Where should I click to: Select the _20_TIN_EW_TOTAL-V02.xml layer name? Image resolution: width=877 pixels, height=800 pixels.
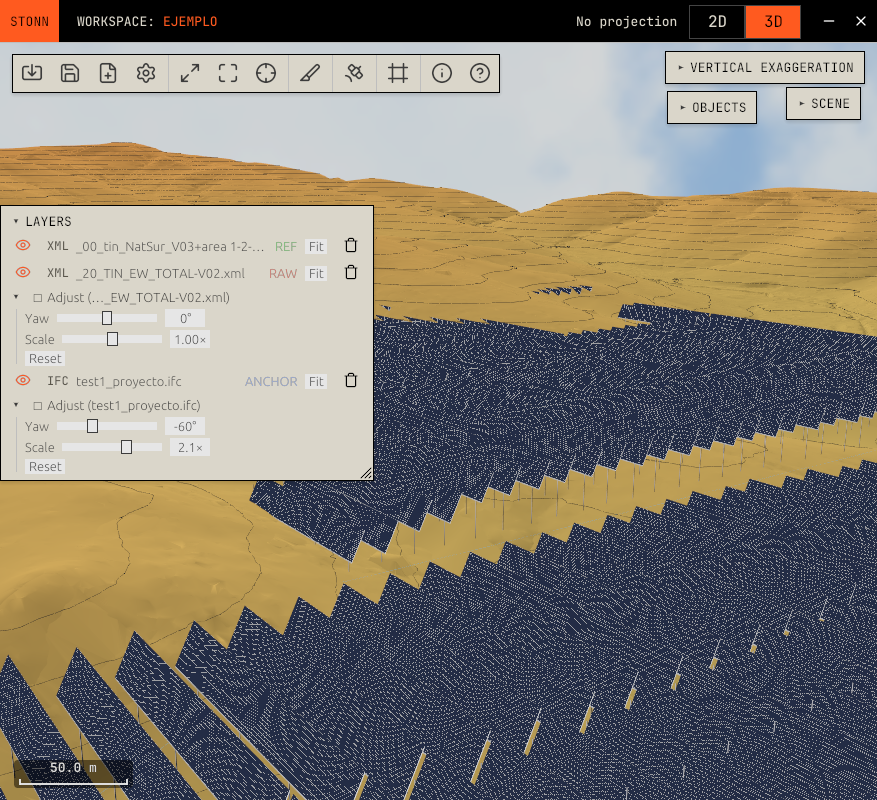point(160,274)
